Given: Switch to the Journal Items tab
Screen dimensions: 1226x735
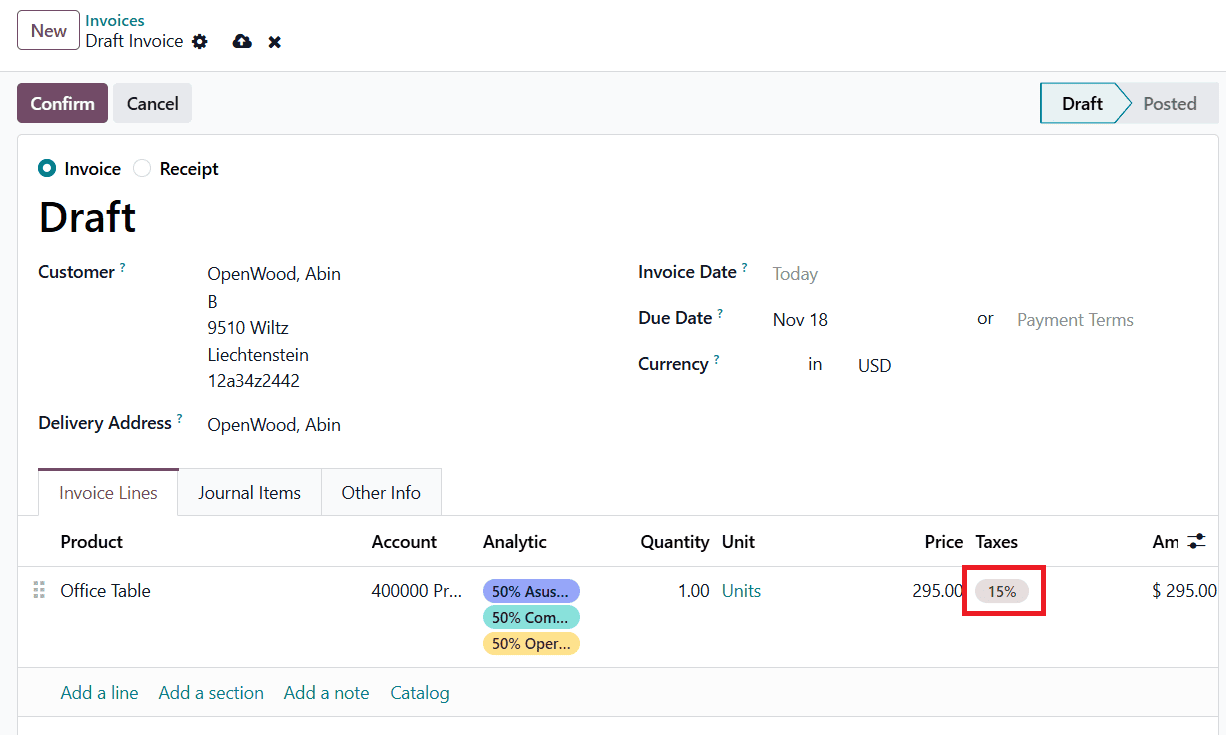Looking at the screenshot, I should 249,492.
